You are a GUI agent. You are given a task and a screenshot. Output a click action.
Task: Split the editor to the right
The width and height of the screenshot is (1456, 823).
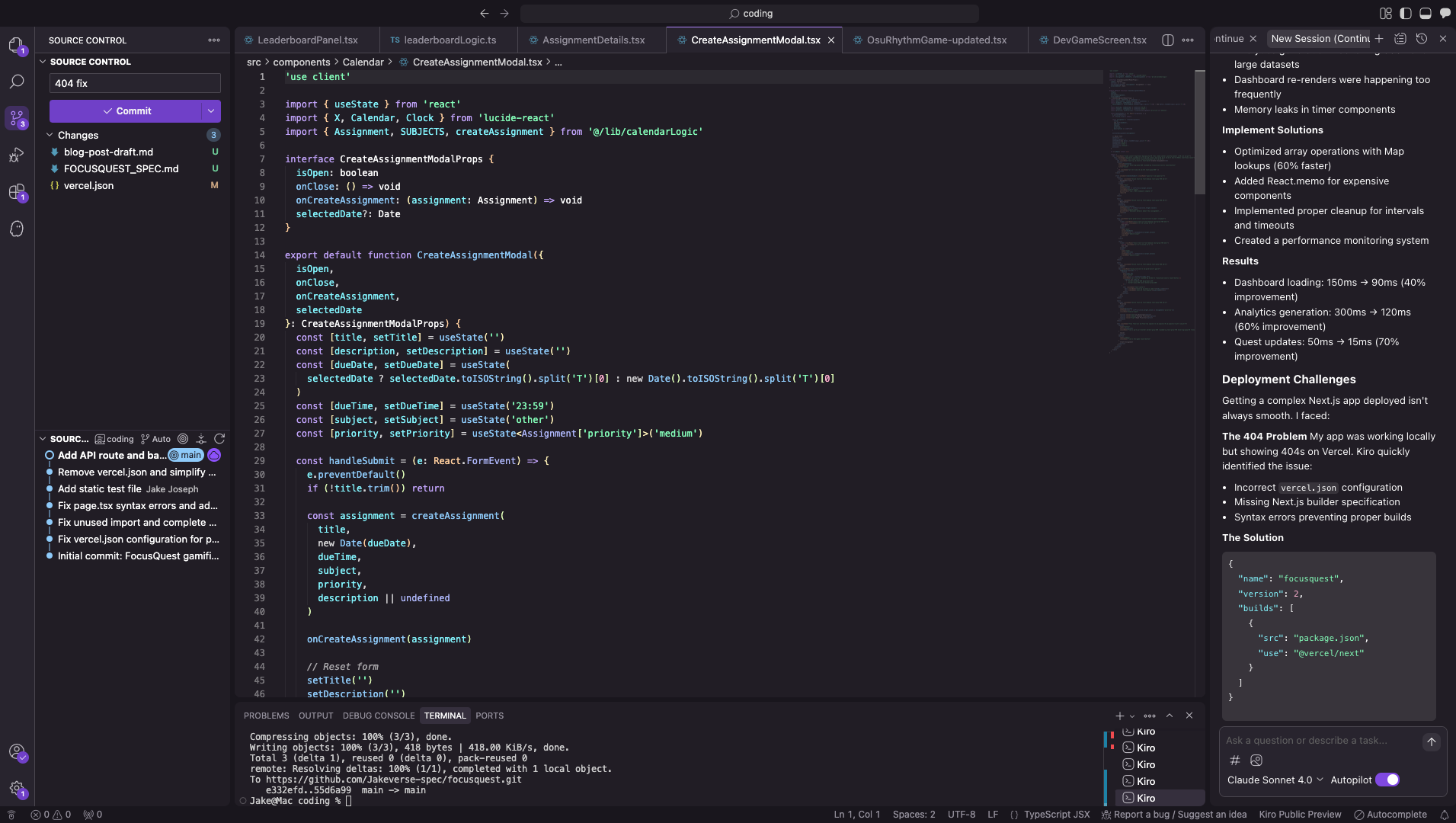click(1168, 40)
